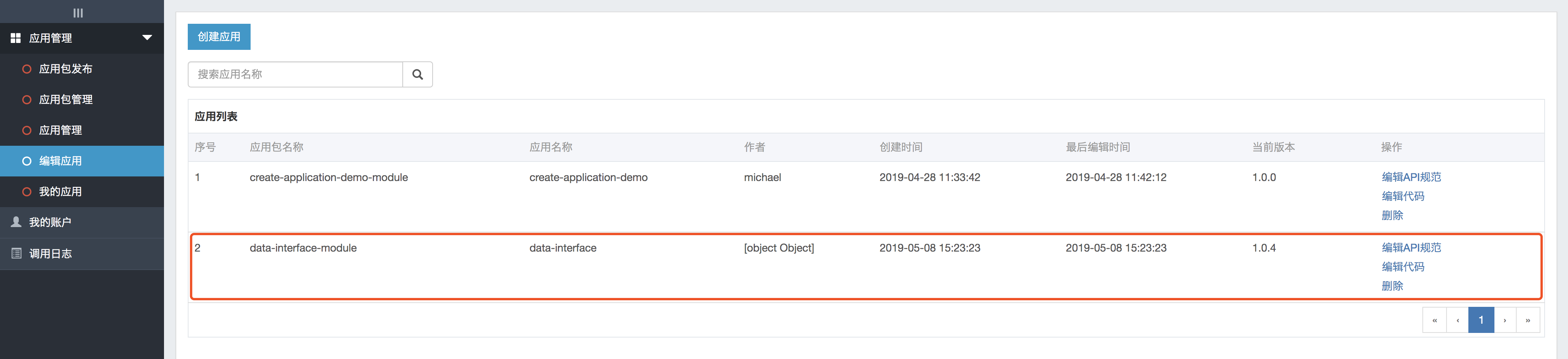This screenshot has height=359, width=1568.
Task: Click the circle icon next to 应用包管理
Action: coord(27,99)
